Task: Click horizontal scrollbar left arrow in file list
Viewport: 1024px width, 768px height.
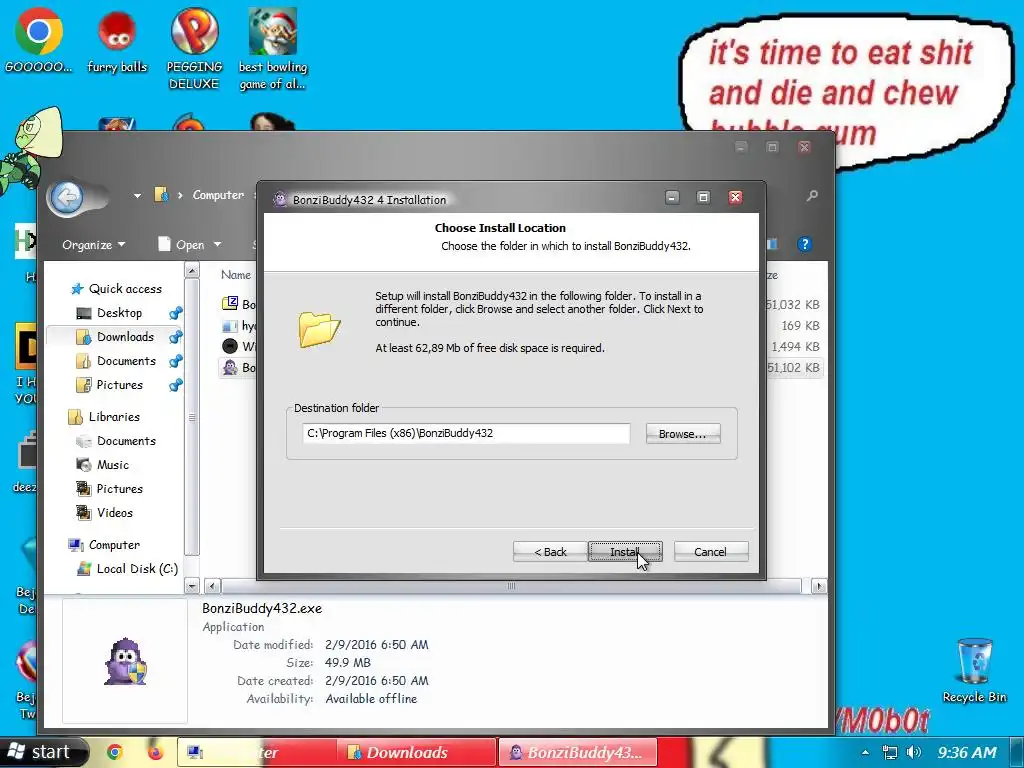Action: [212, 586]
